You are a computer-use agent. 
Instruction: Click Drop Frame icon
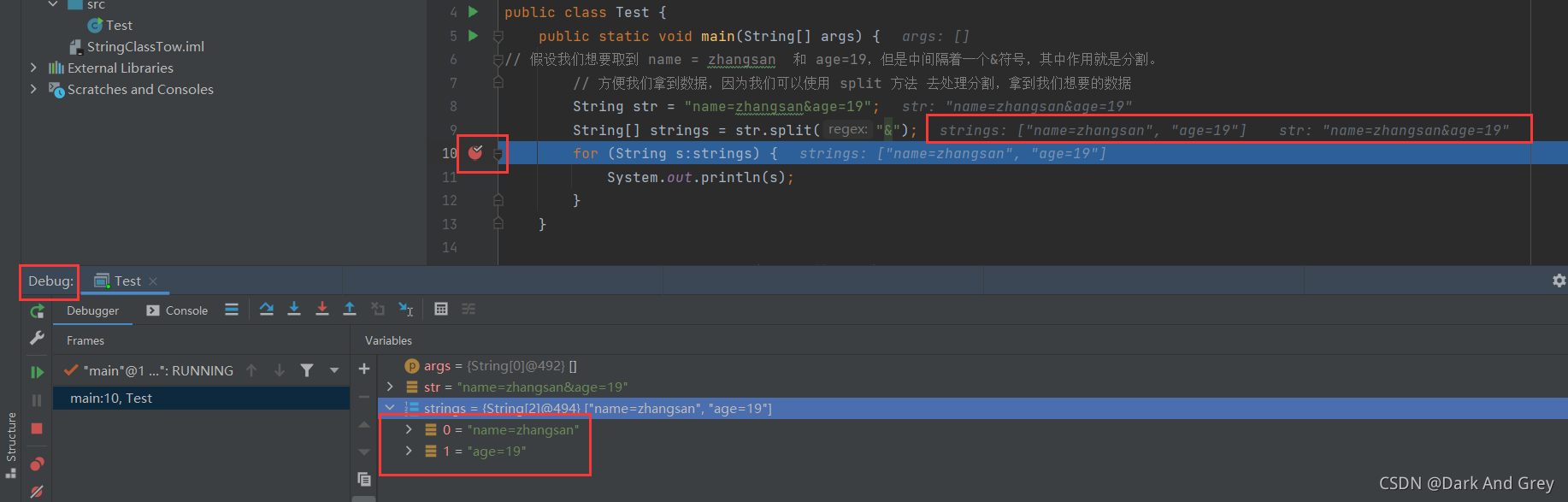pos(378,310)
